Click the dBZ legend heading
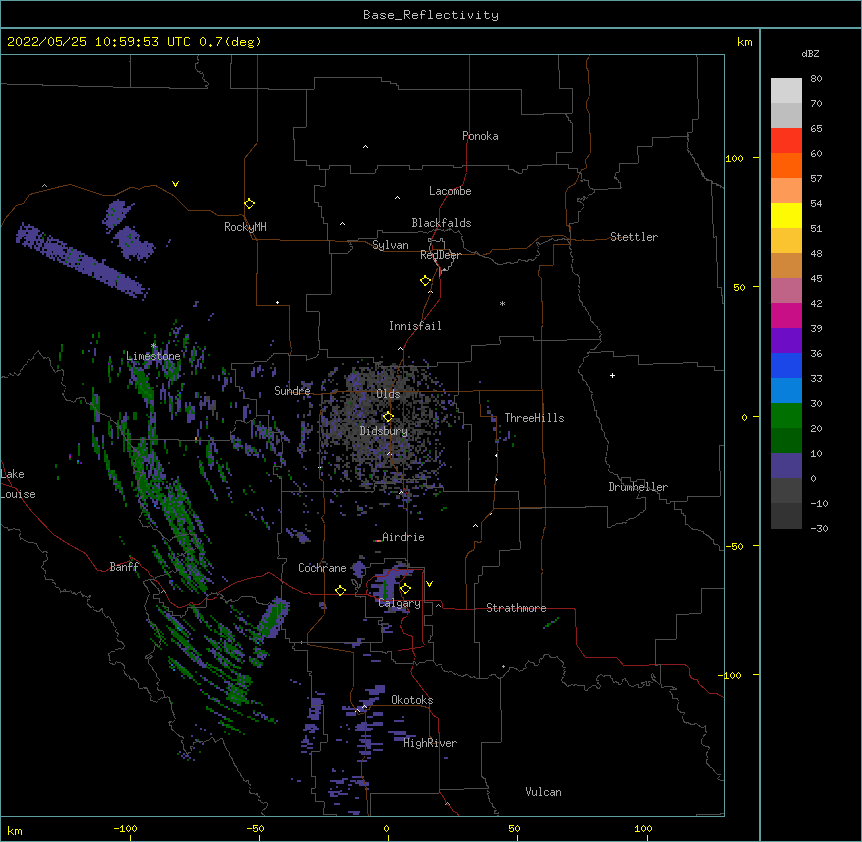Viewport: 862px width, 842px height. click(x=810, y=53)
